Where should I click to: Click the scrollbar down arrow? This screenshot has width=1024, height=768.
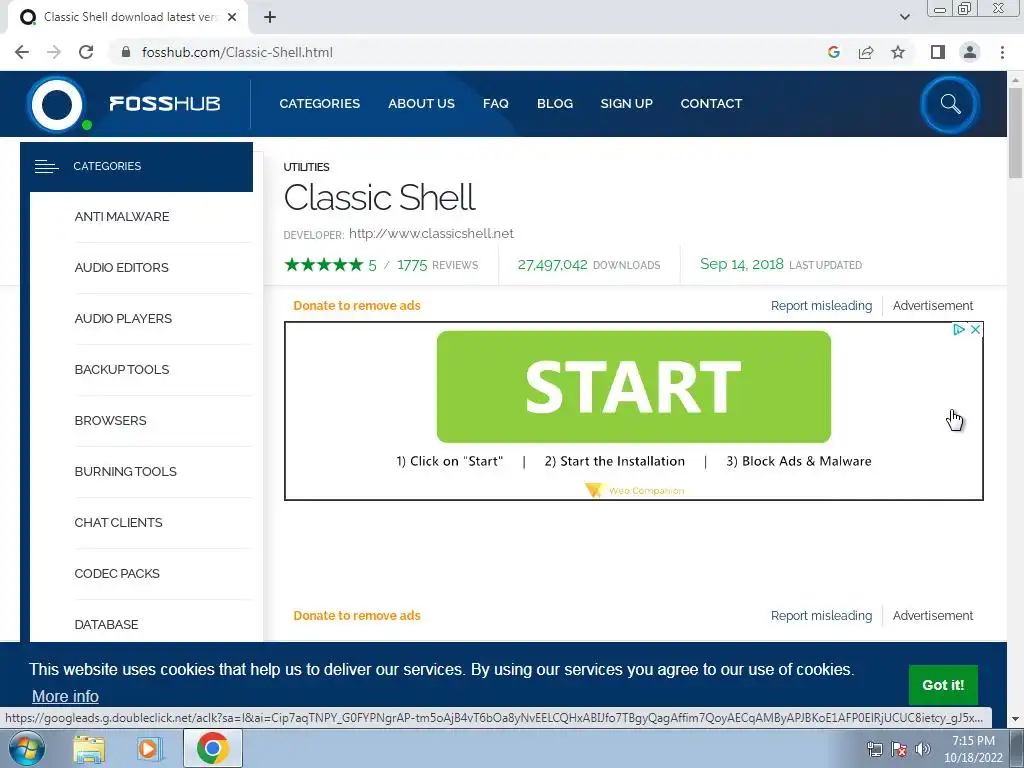click(1015, 718)
